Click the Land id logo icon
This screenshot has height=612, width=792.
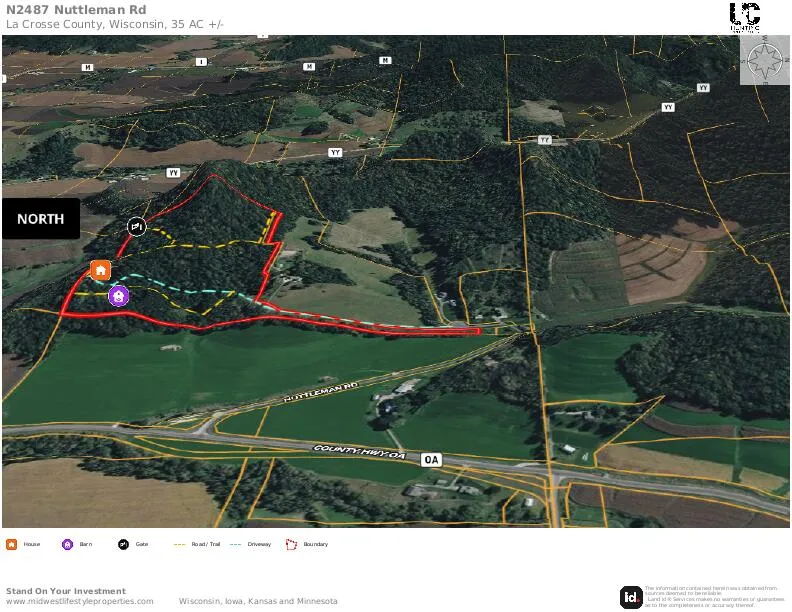(631, 597)
